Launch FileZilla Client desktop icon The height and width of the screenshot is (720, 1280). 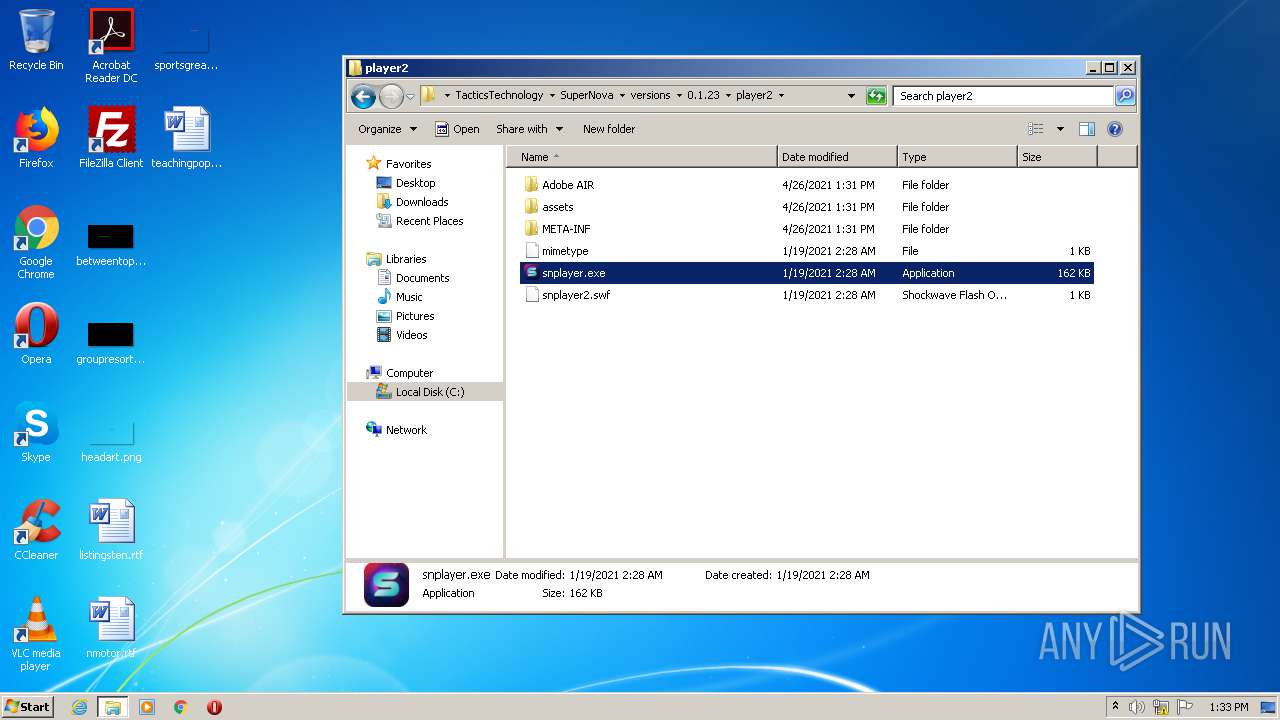click(111, 138)
